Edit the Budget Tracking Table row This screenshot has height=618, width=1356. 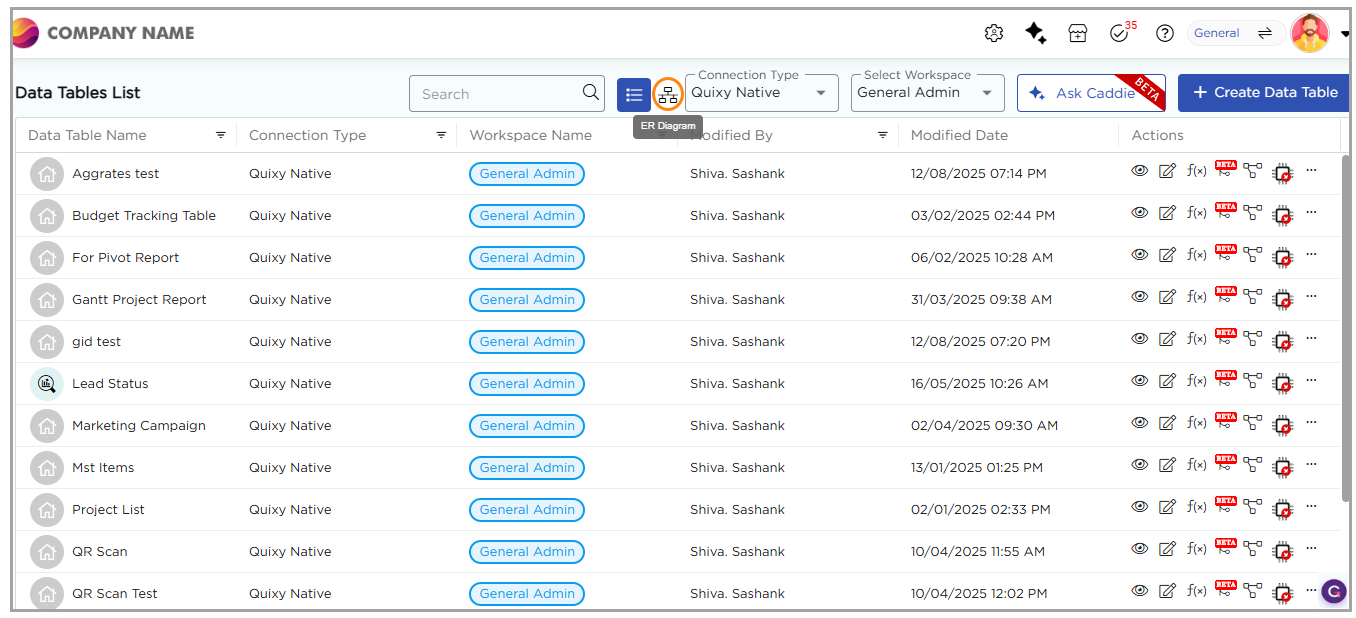(1167, 213)
